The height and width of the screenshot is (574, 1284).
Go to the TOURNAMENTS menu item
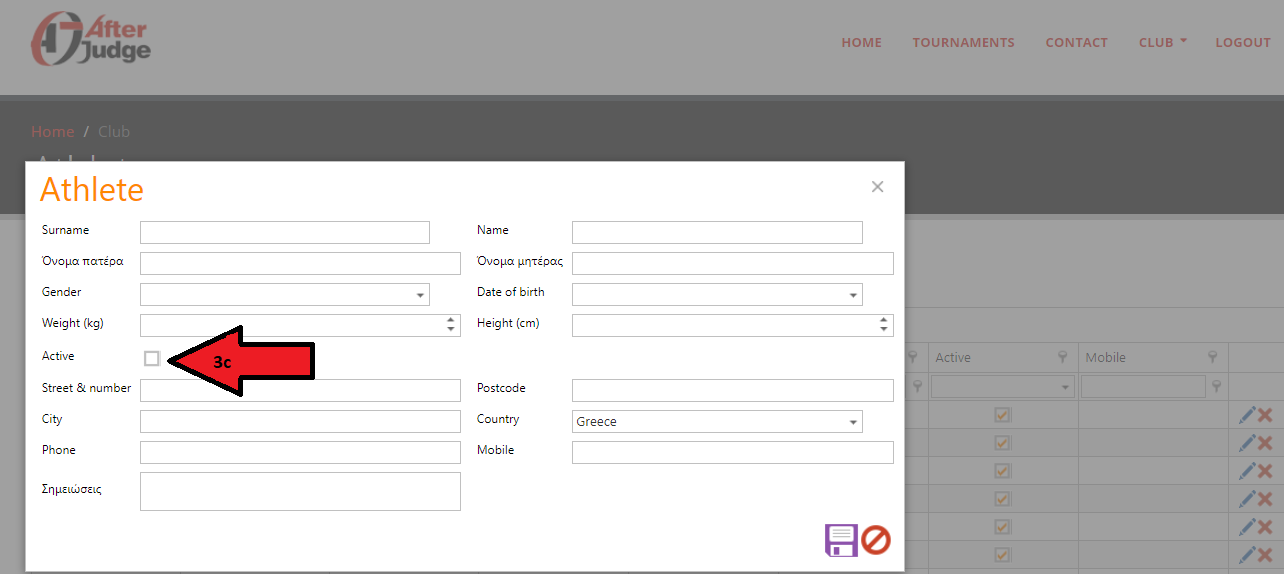click(963, 42)
